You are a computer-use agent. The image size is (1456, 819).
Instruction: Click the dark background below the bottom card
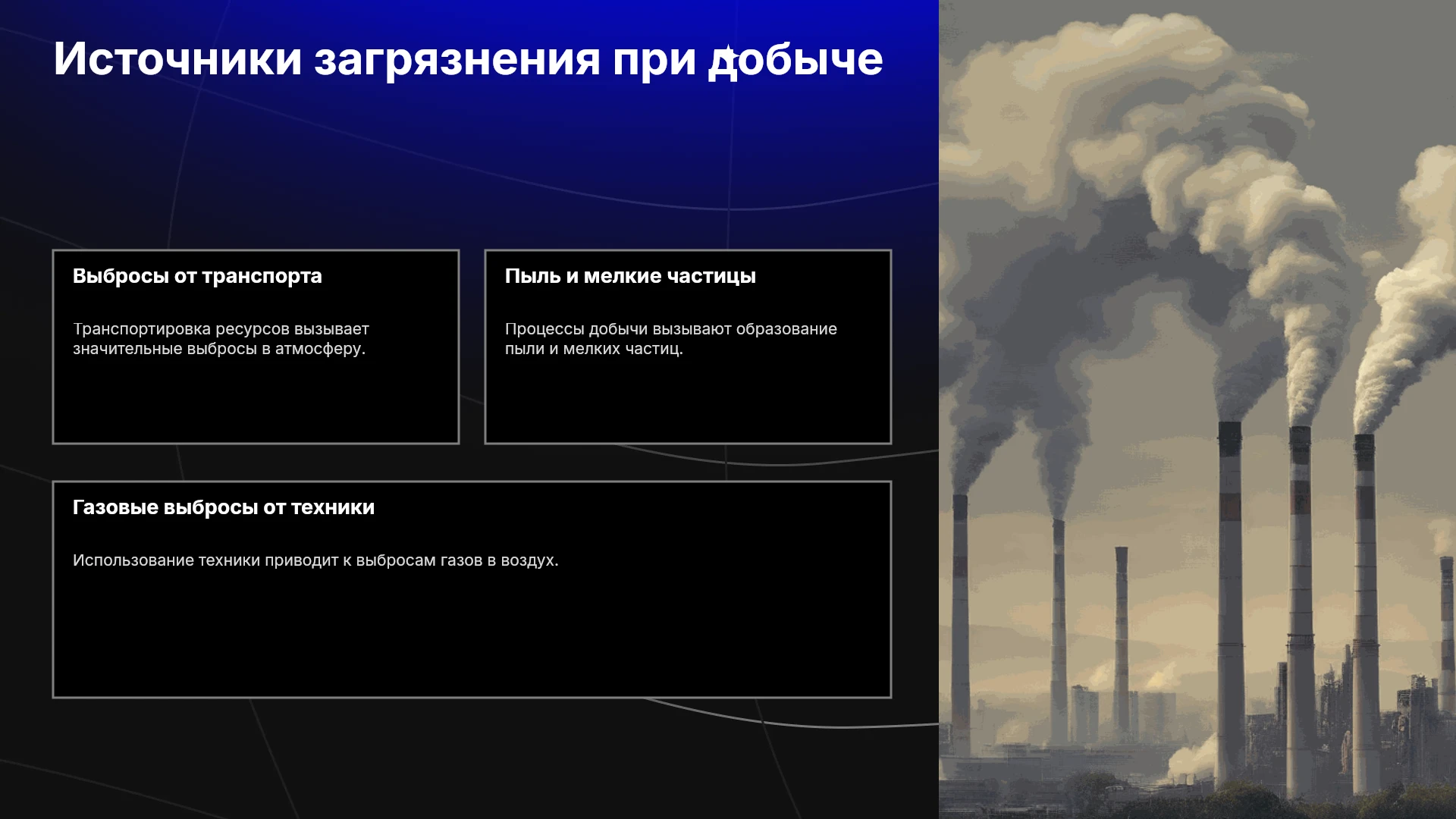click(470, 758)
